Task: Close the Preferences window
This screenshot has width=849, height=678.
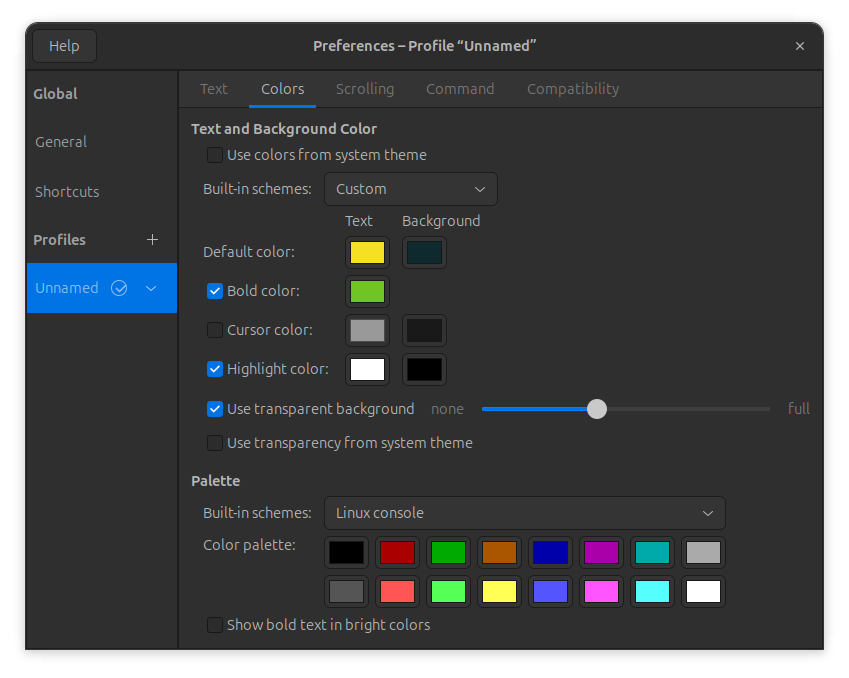Action: tap(799, 46)
